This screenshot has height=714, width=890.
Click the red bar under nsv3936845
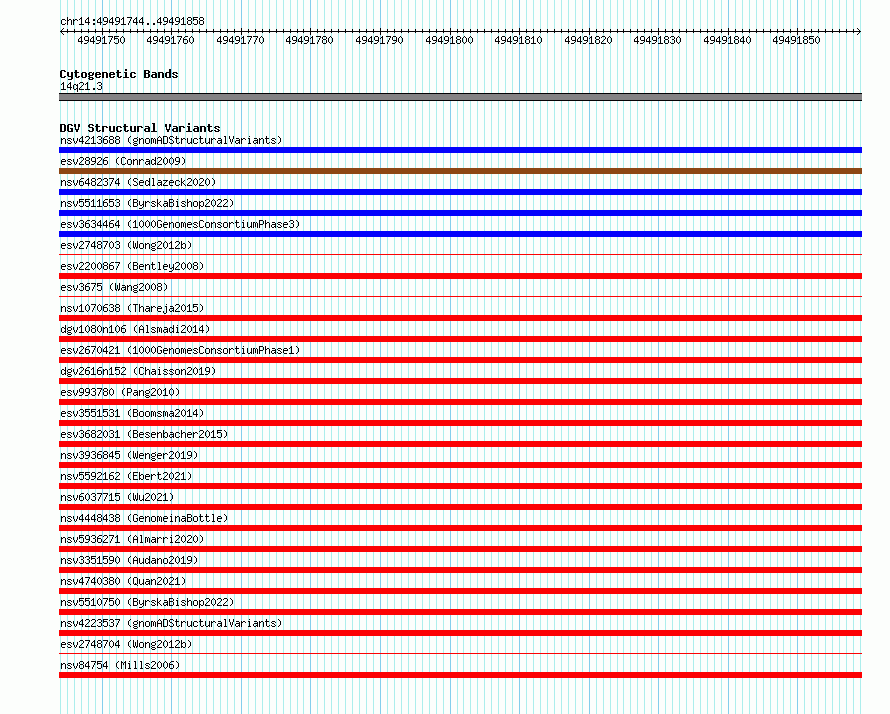pyautogui.click(x=460, y=465)
